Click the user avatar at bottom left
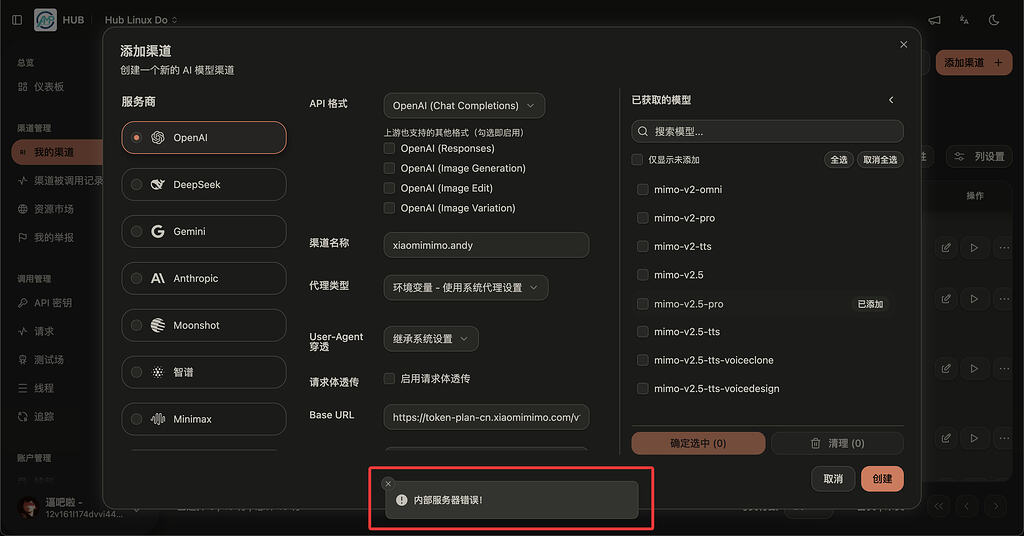The image size is (1024, 536). point(28,507)
